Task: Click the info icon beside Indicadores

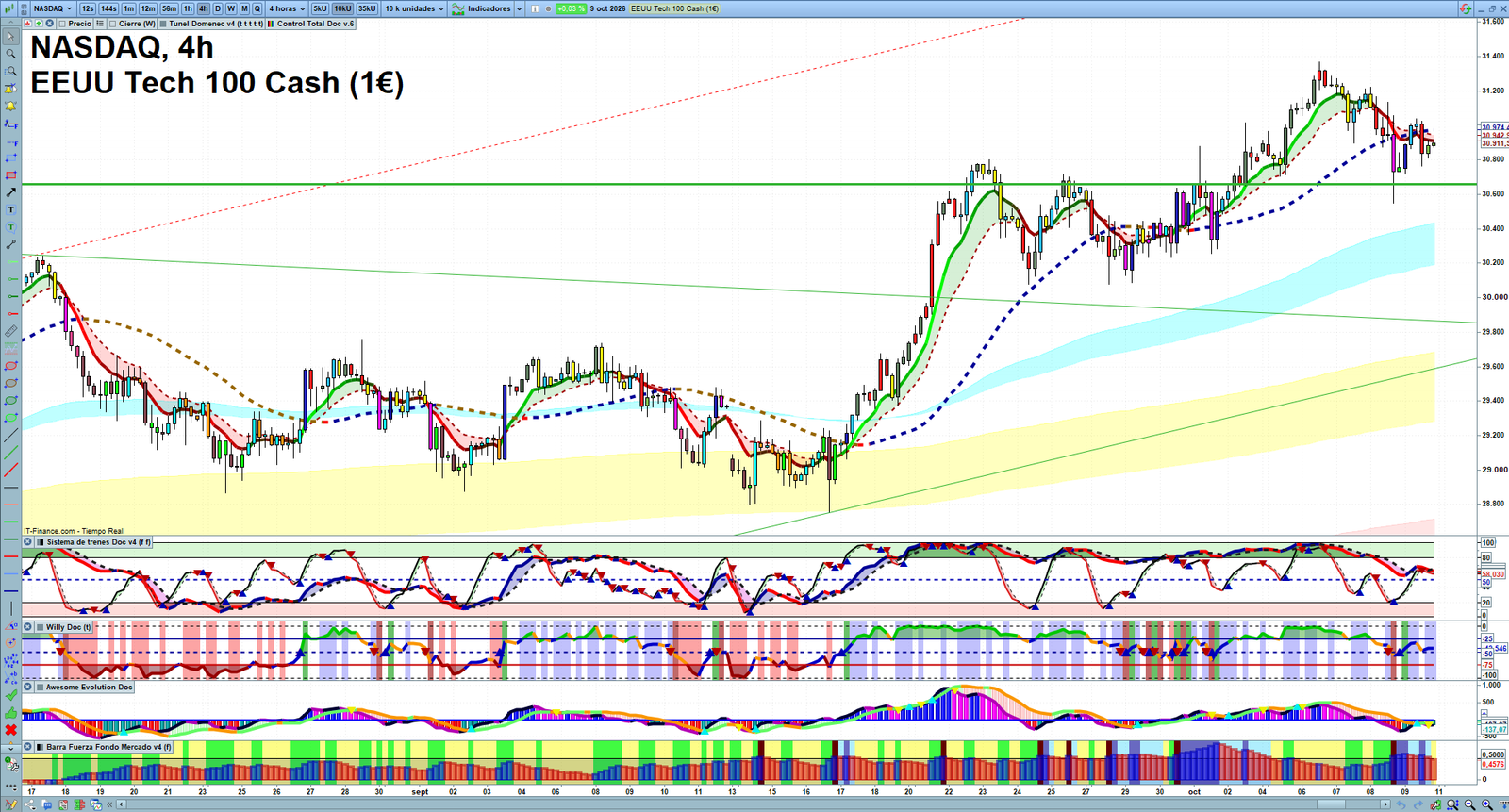Action: click(x=535, y=8)
